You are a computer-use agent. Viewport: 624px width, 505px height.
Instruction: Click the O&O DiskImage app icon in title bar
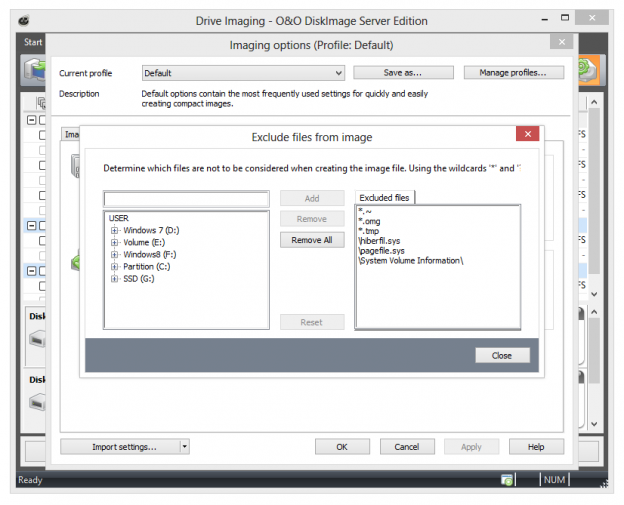(23, 21)
